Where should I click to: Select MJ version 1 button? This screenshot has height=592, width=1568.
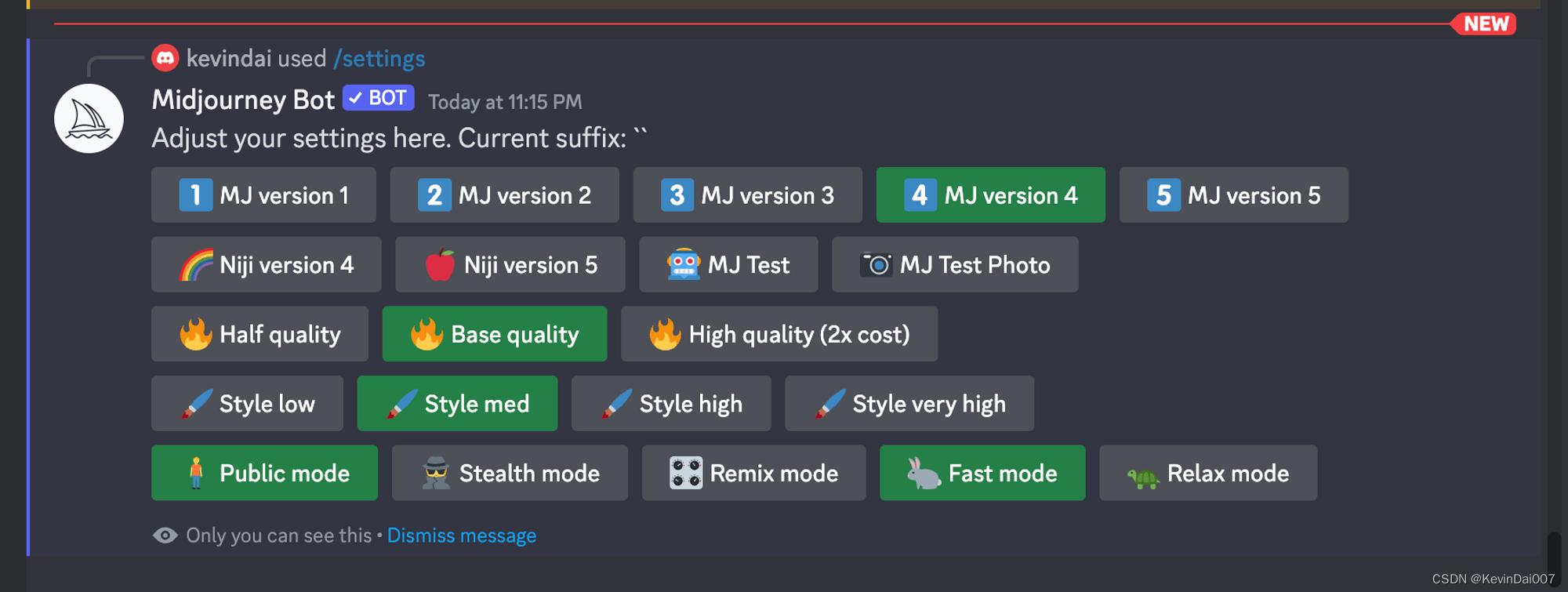point(263,195)
